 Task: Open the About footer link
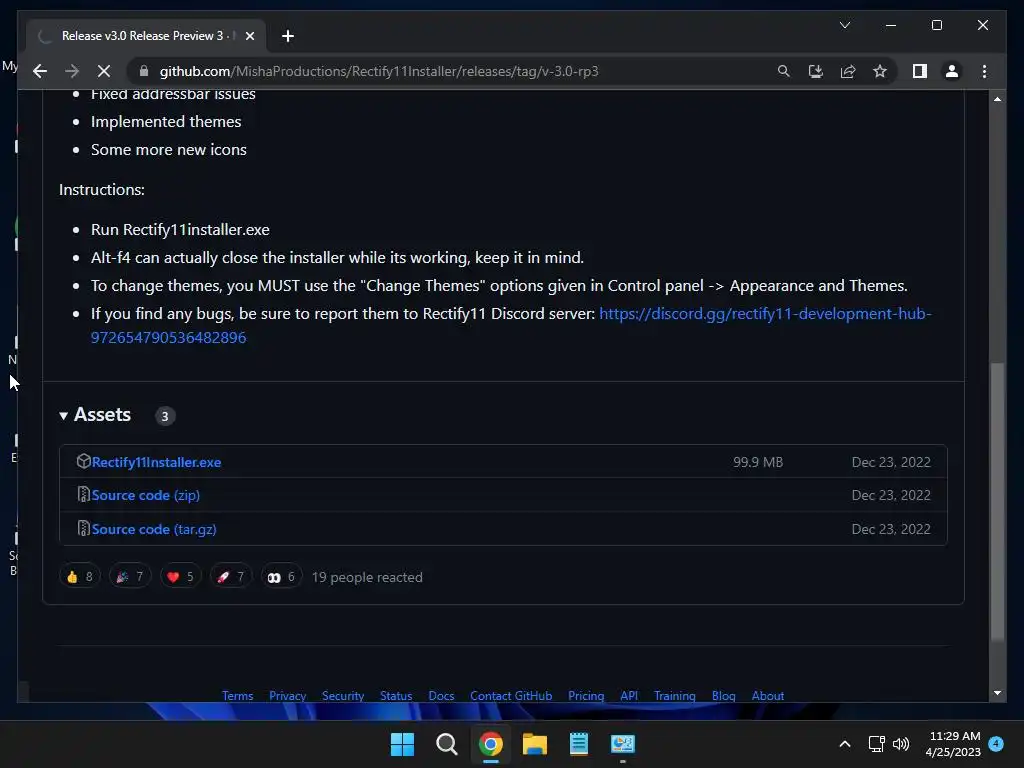767,696
